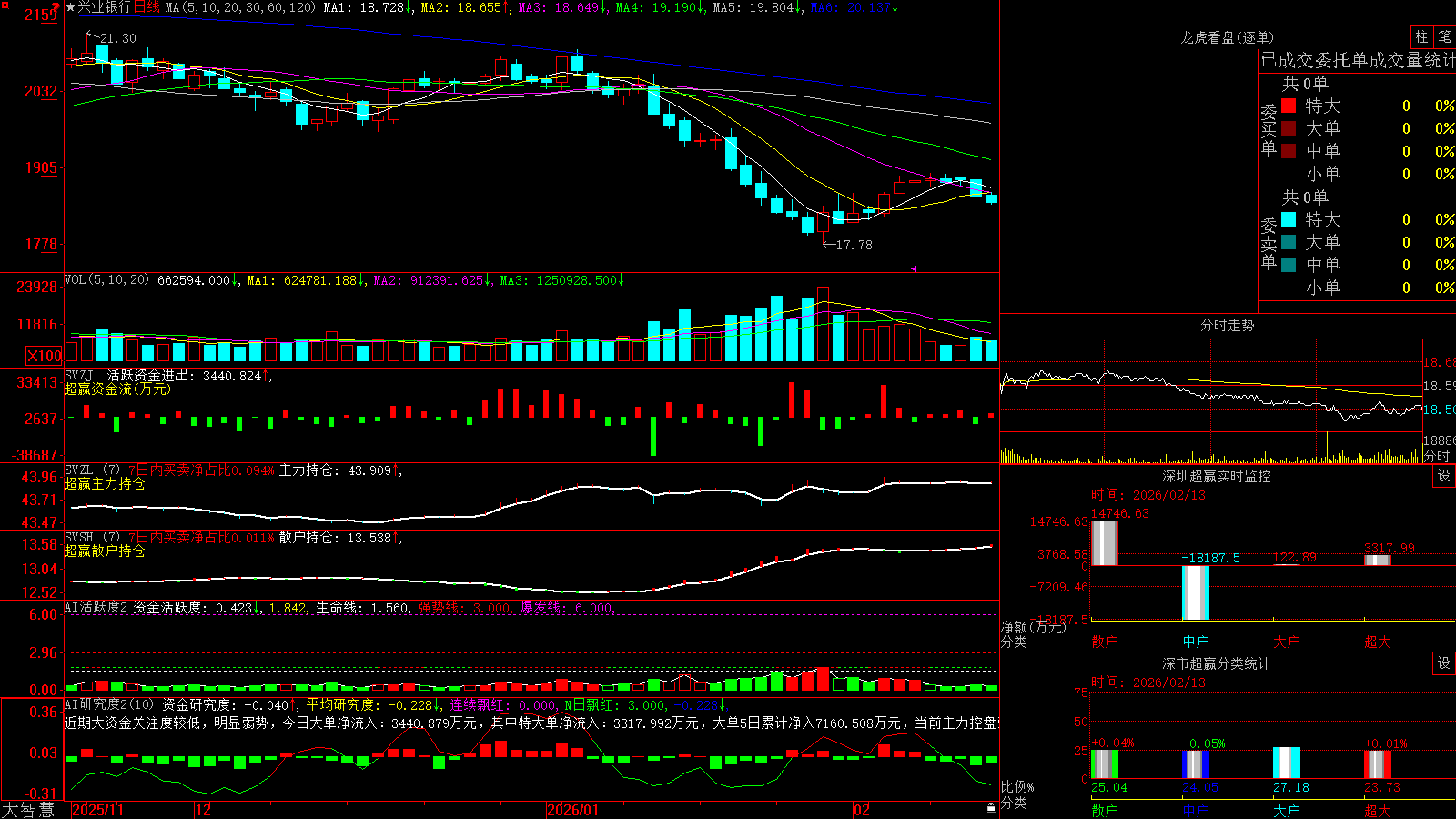Click the 深圳超赢实时监控 panel title
This screenshot has height=819, width=1456.
(1217, 476)
